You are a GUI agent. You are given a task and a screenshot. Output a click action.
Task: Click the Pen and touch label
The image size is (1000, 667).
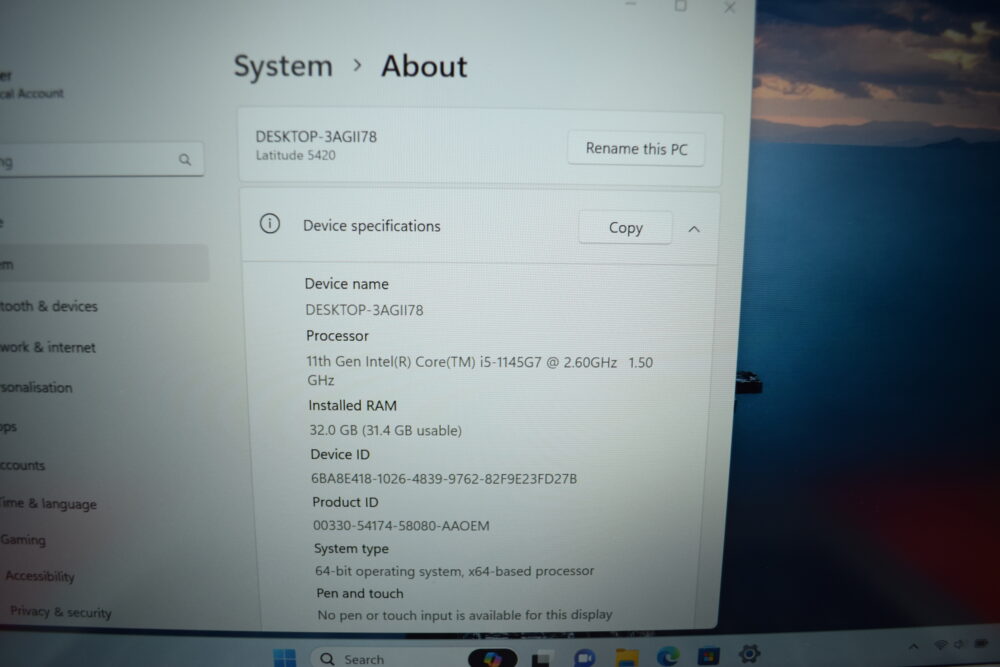click(x=360, y=593)
